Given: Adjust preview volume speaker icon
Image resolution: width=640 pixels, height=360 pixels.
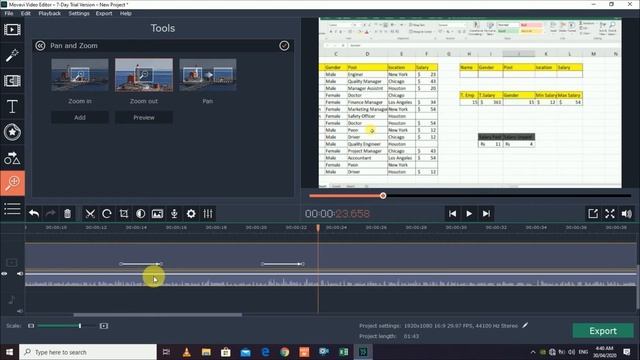Looking at the screenshot, I should (x=627, y=213).
